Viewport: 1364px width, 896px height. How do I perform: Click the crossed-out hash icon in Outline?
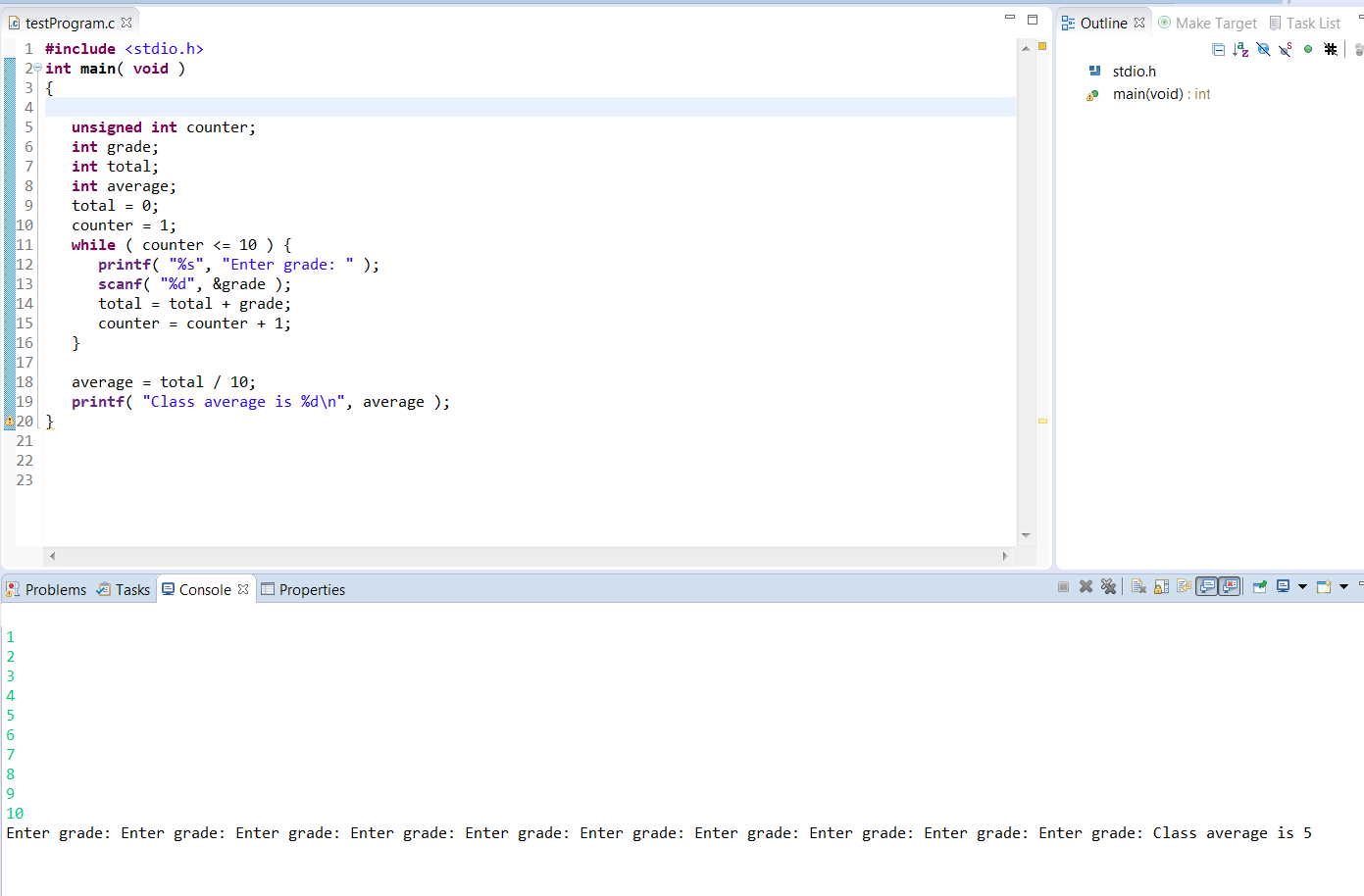[x=1331, y=49]
